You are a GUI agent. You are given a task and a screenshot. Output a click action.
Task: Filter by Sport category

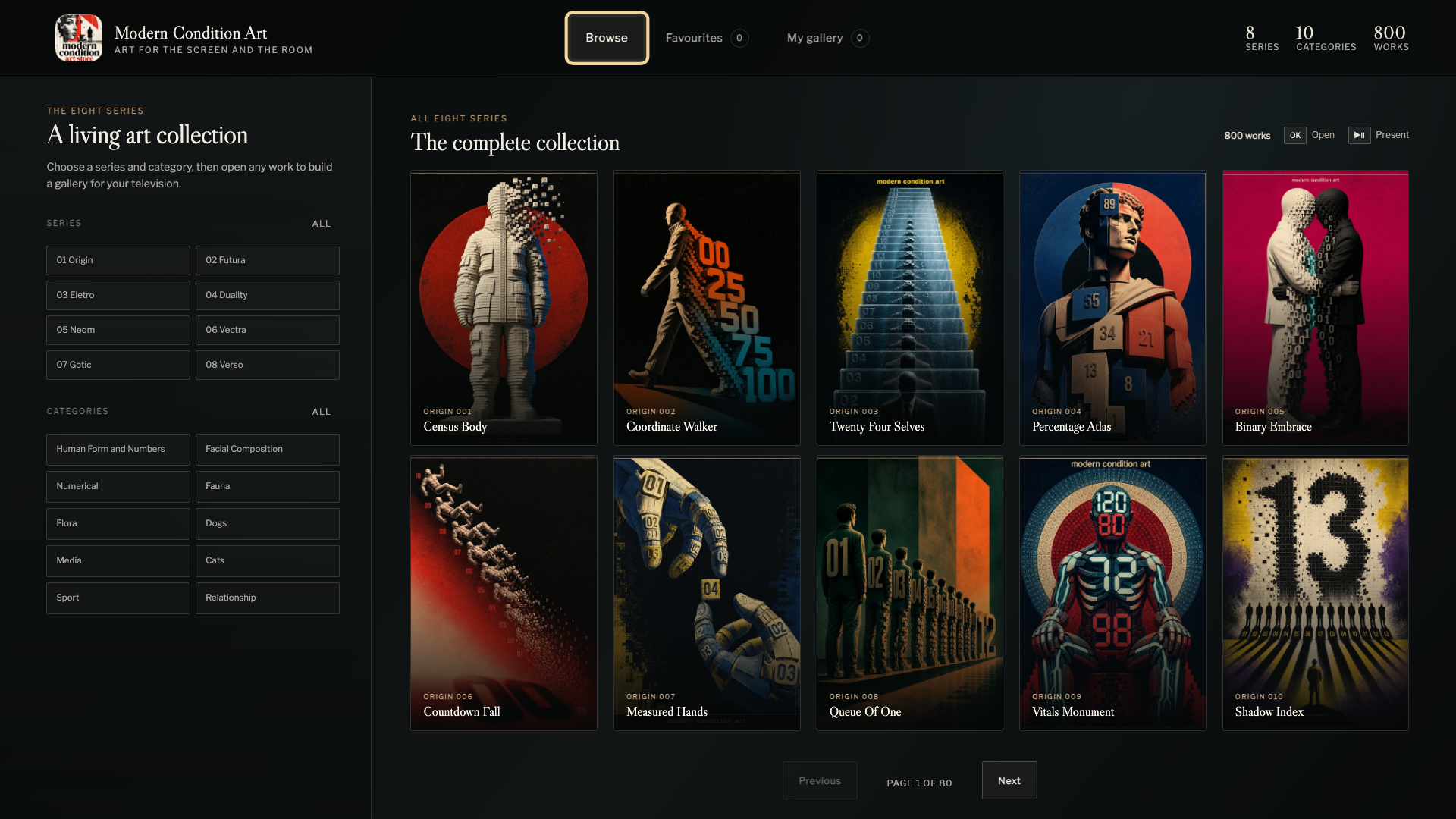118,598
